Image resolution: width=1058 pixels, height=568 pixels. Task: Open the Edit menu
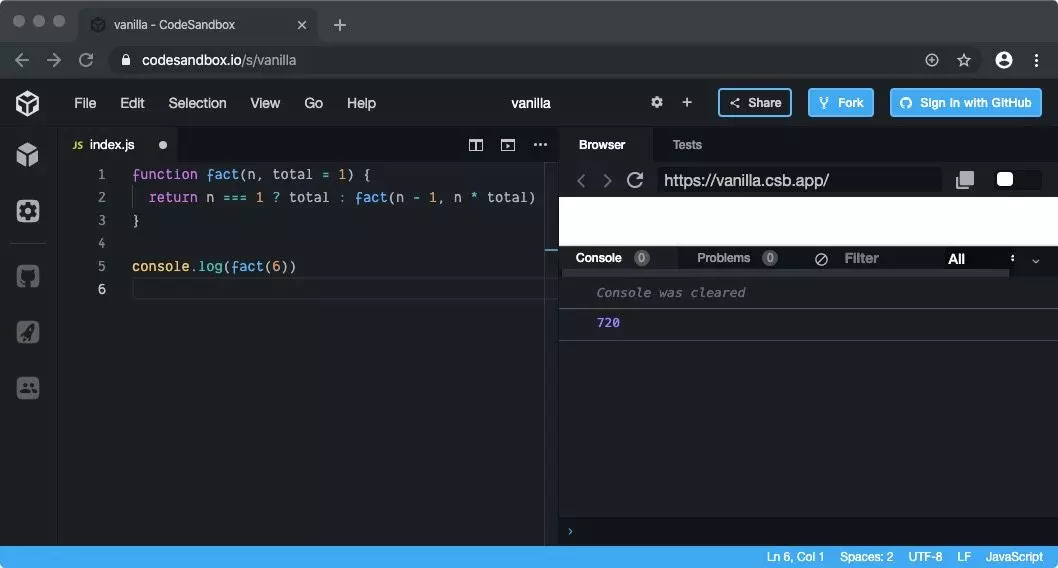pyautogui.click(x=132, y=103)
